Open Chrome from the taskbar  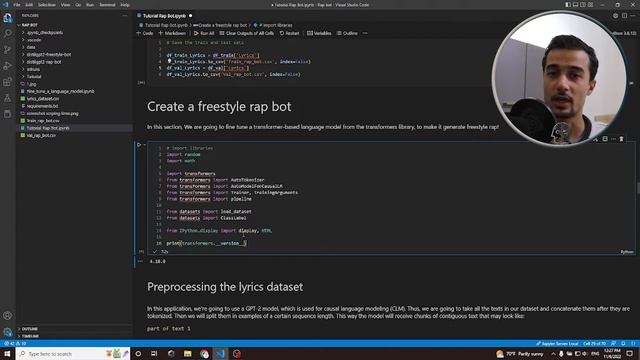click(x=204, y=353)
